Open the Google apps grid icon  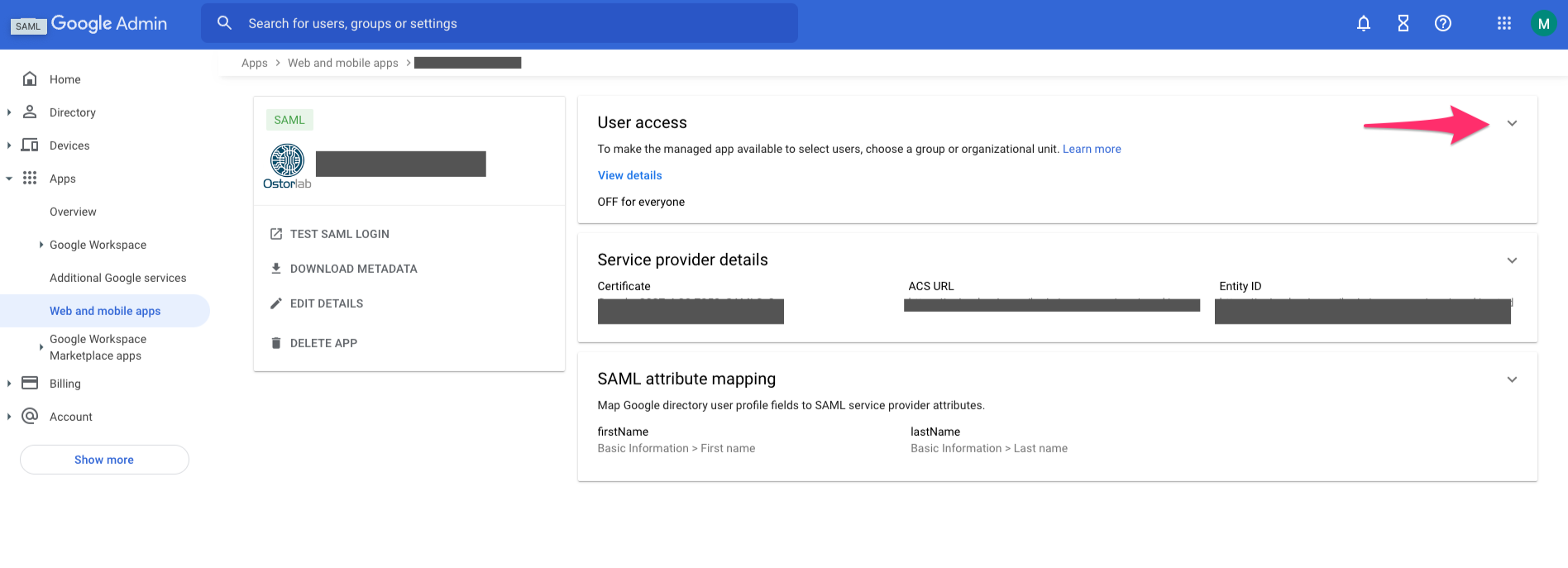[1504, 24]
